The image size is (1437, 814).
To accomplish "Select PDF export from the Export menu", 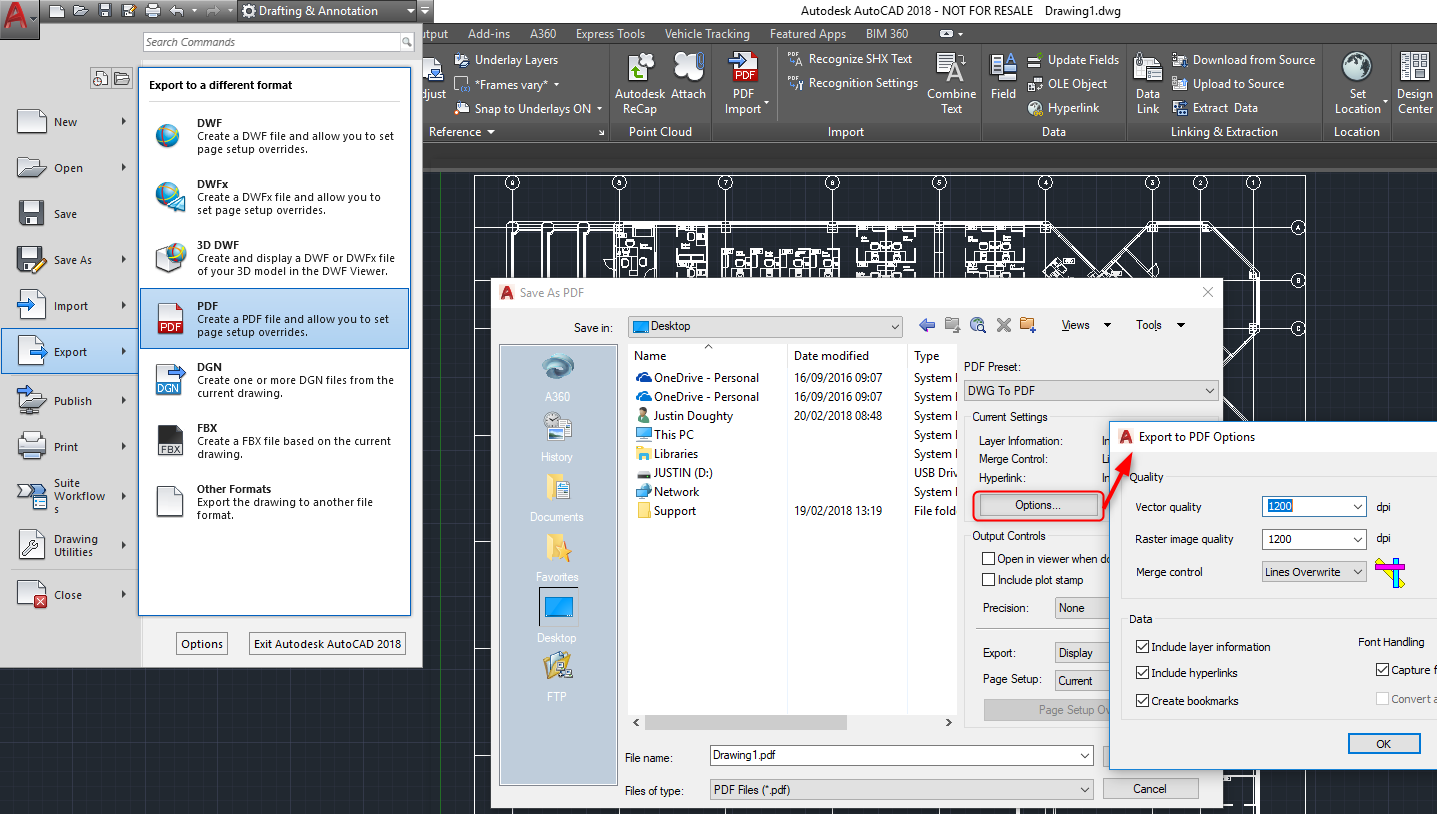I will click(275, 318).
